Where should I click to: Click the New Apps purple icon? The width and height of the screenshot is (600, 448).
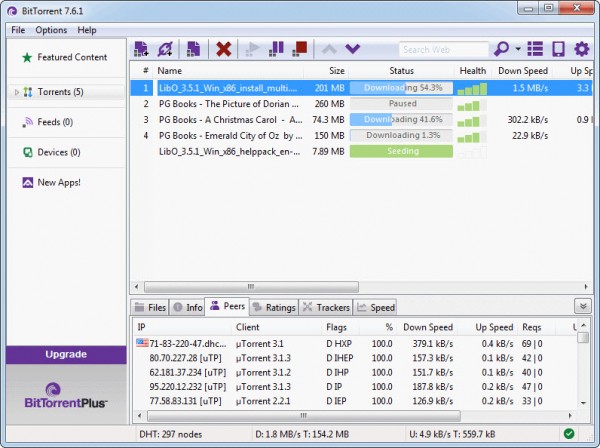pos(28,182)
